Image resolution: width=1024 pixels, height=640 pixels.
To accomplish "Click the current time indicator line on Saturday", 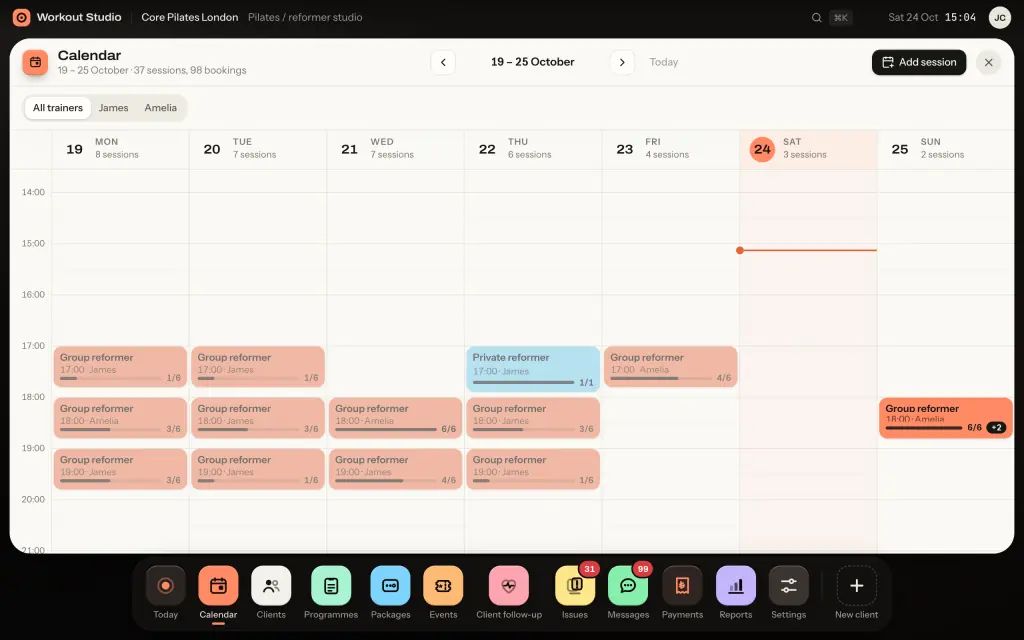I will 808,250.
